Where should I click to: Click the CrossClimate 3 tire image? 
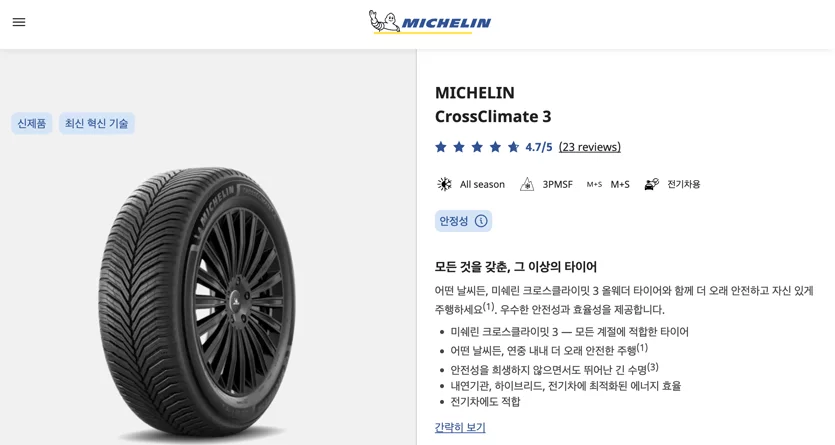pos(197,303)
